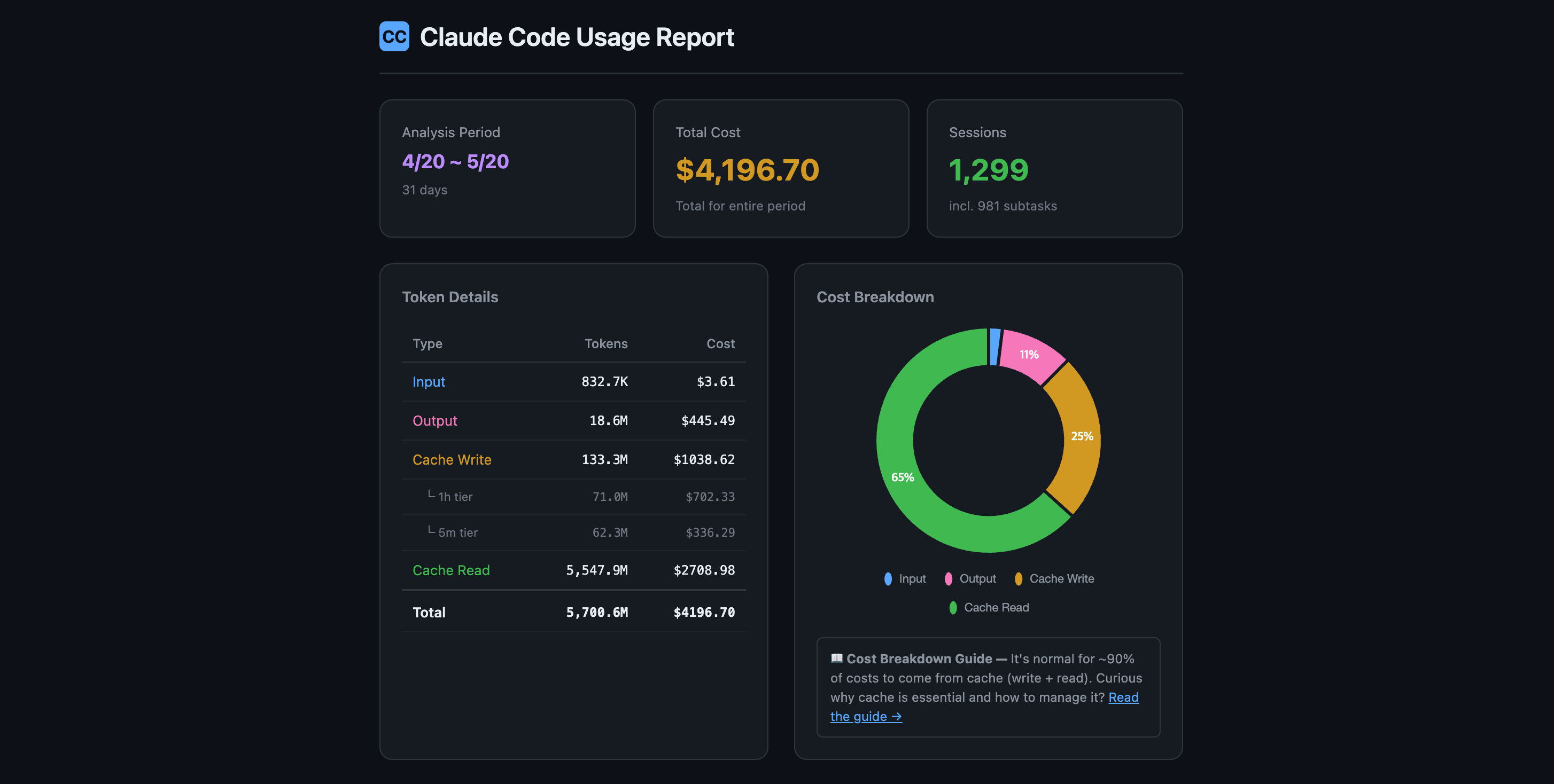
Task: Click 'incl. 981 subtasks' text
Action: pos(1003,206)
